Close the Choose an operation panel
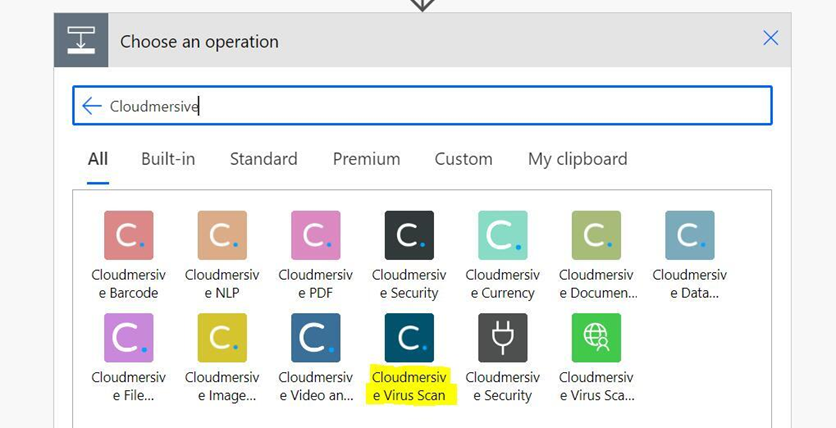 coord(770,38)
